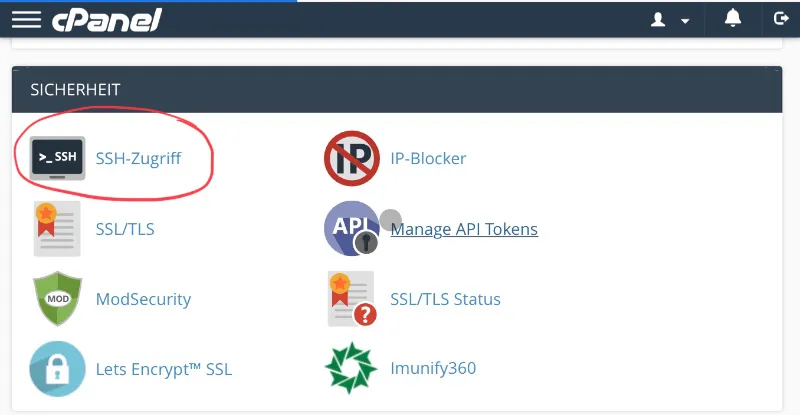
Task: Open the Imunify360 link
Action: click(433, 368)
